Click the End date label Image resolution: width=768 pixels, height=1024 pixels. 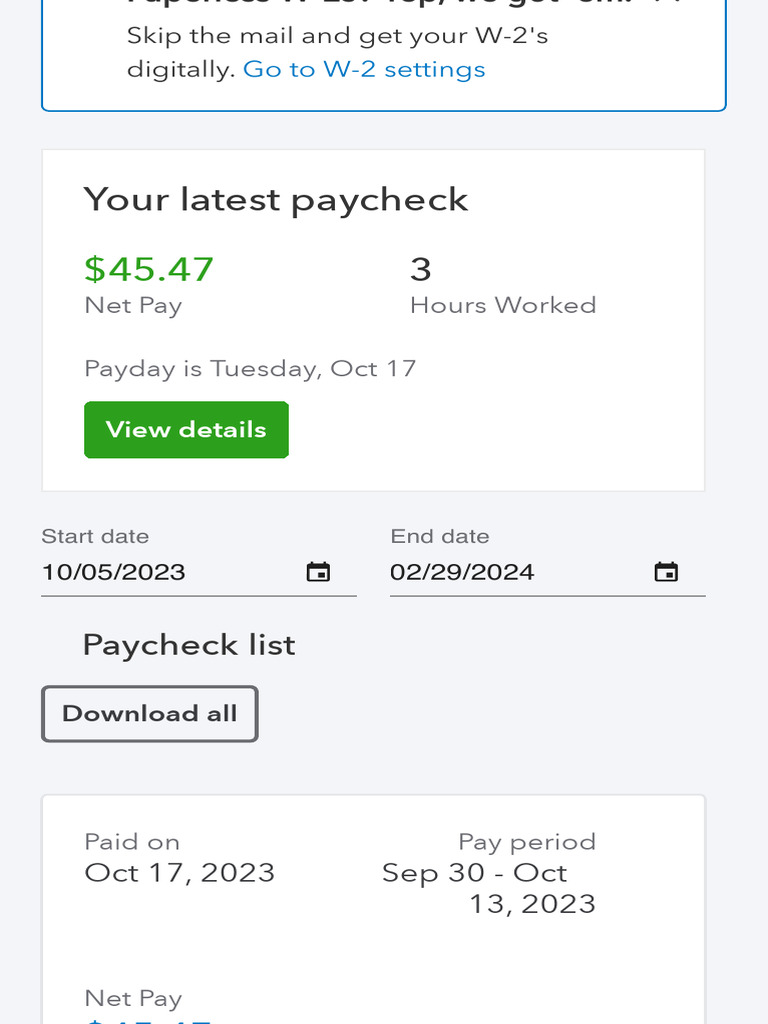coord(440,536)
